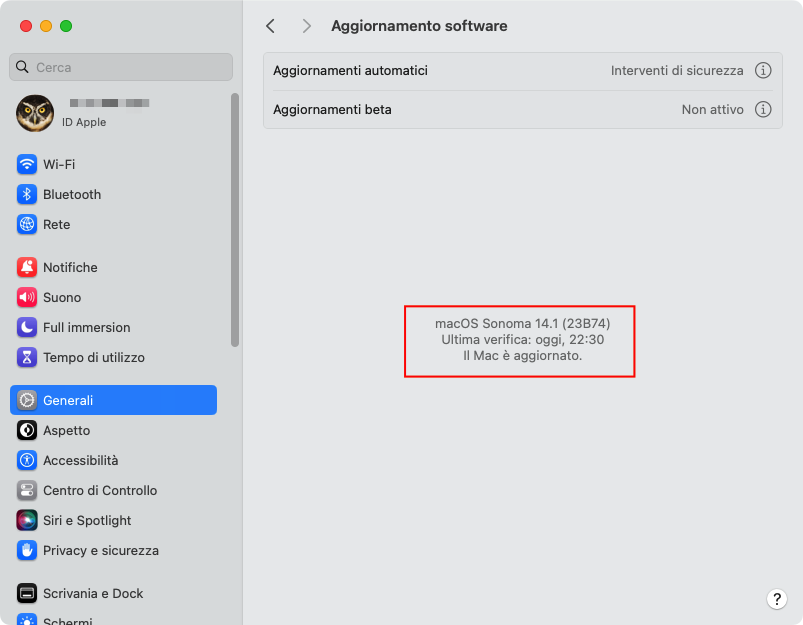Click the Aggiornamento software title
Viewport: 803px width, 625px height.
pos(419,26)
